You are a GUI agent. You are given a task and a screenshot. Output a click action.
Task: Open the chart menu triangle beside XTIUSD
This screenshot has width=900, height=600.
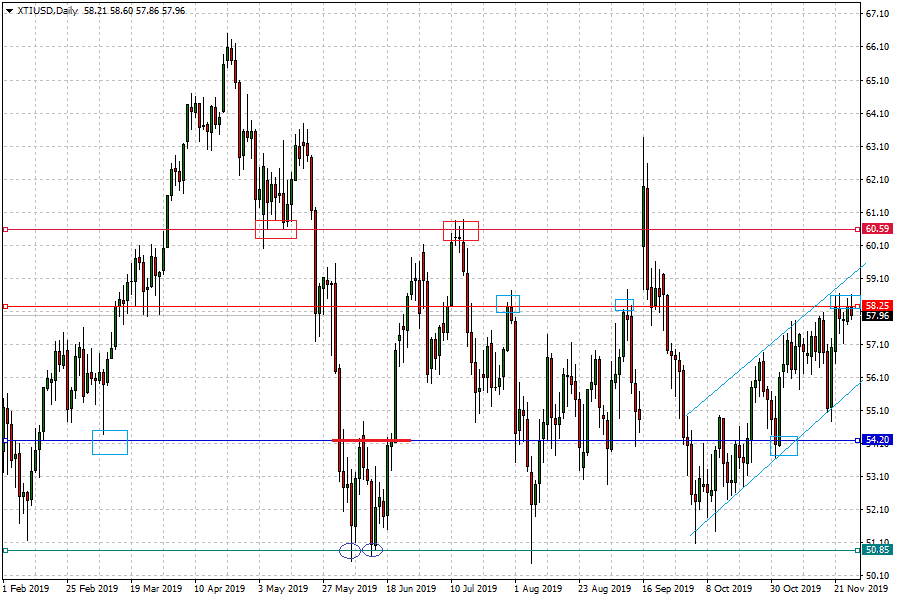9,11
